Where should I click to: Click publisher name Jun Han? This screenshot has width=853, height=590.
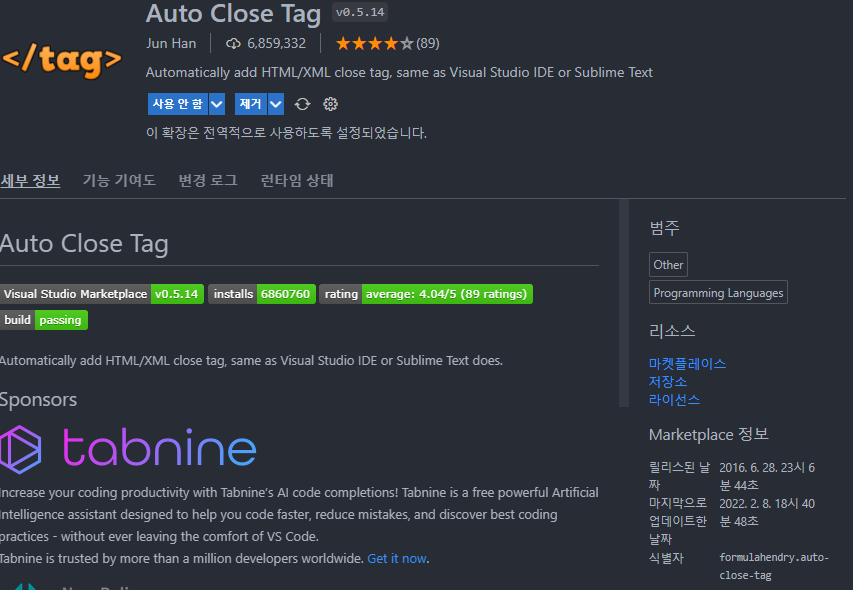(x=171, y=44)
